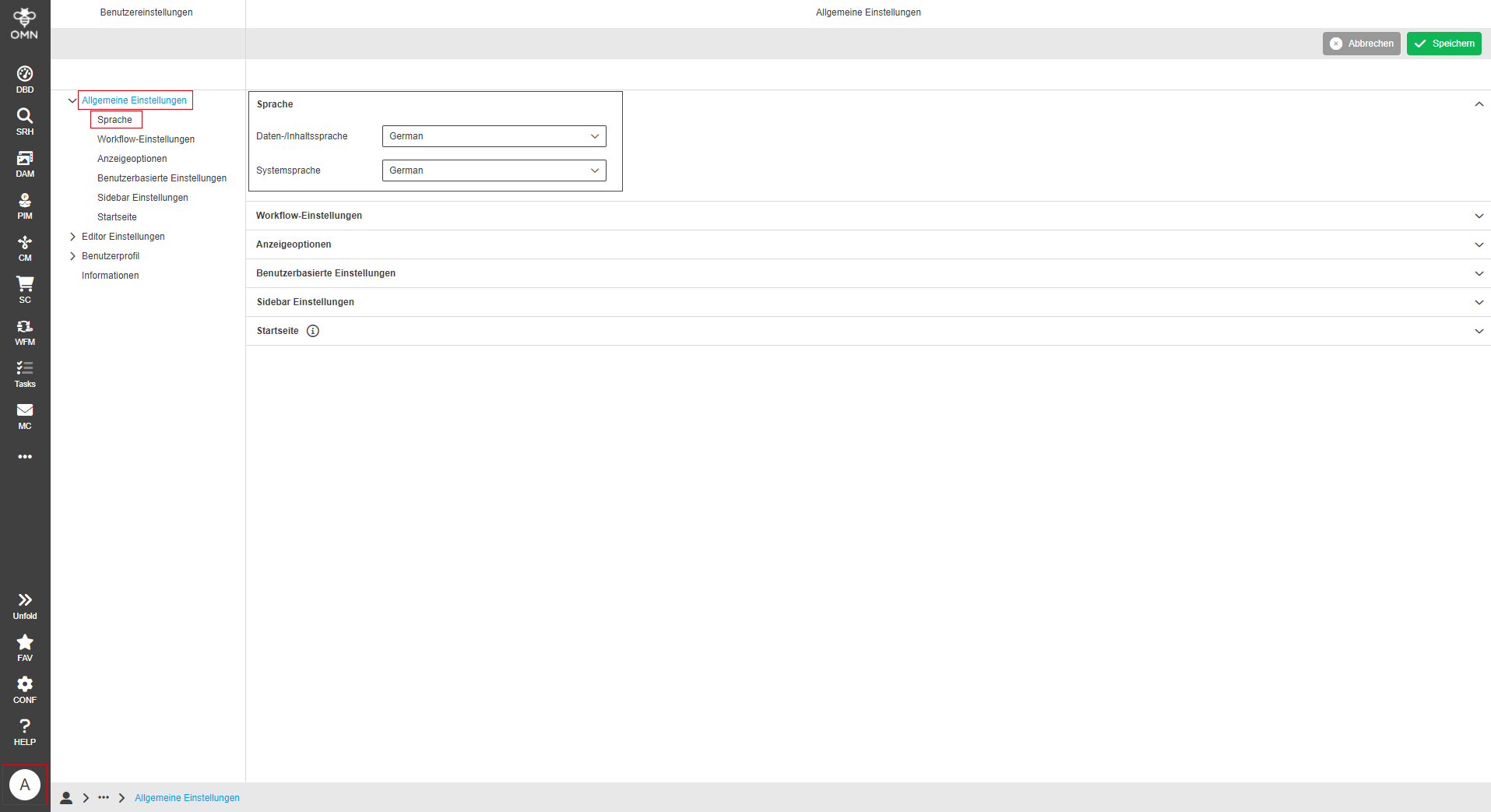This screenshot has width=1491, height=812.
Task: Click the WFM workflow icon
Action: click(x=24, y=330)
